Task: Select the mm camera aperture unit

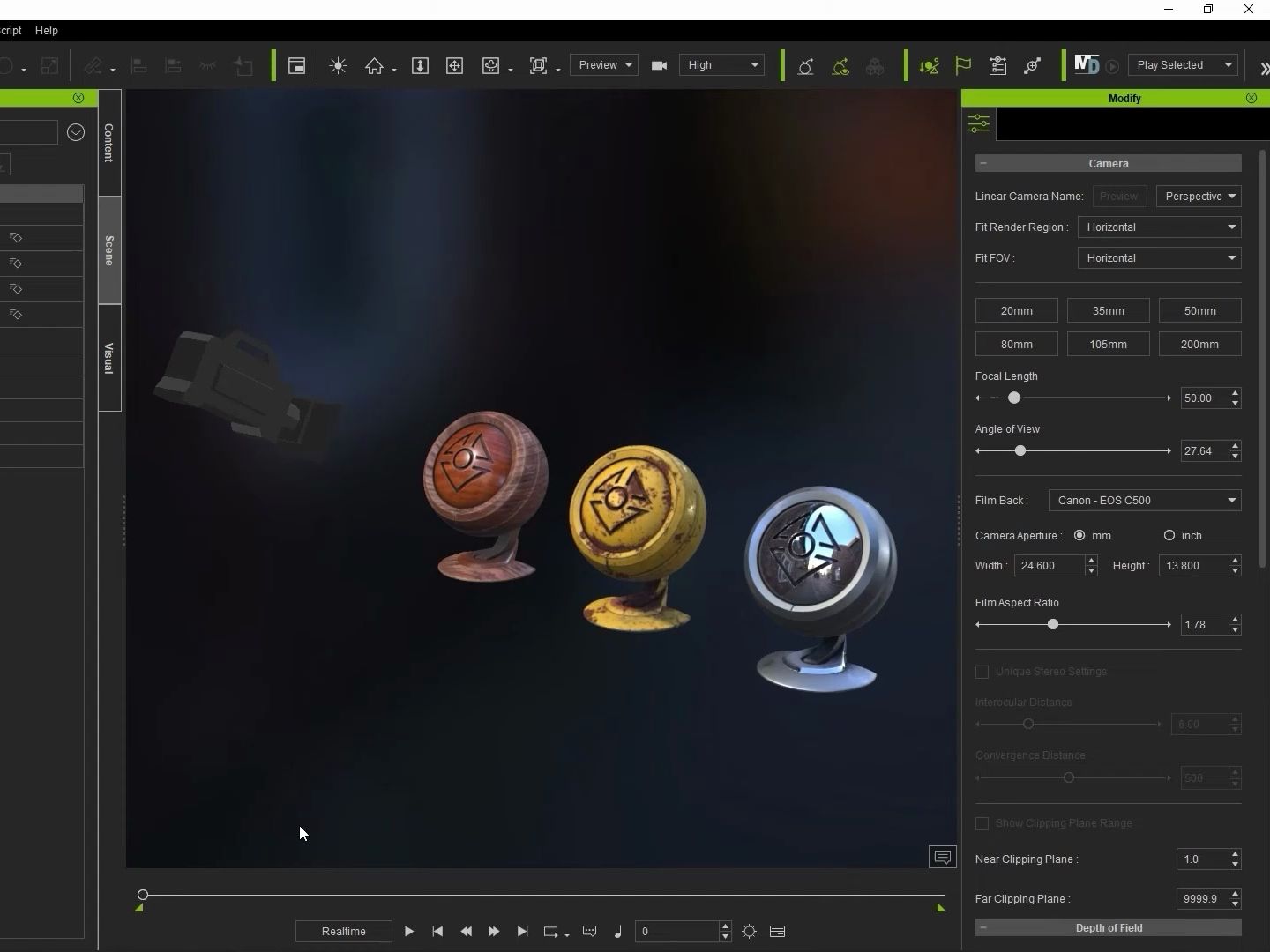Action: (x=1079, y=536)
